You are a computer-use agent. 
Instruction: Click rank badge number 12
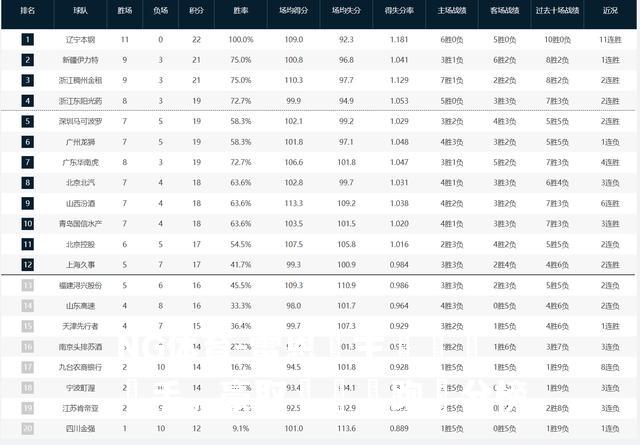coord(27,265)
